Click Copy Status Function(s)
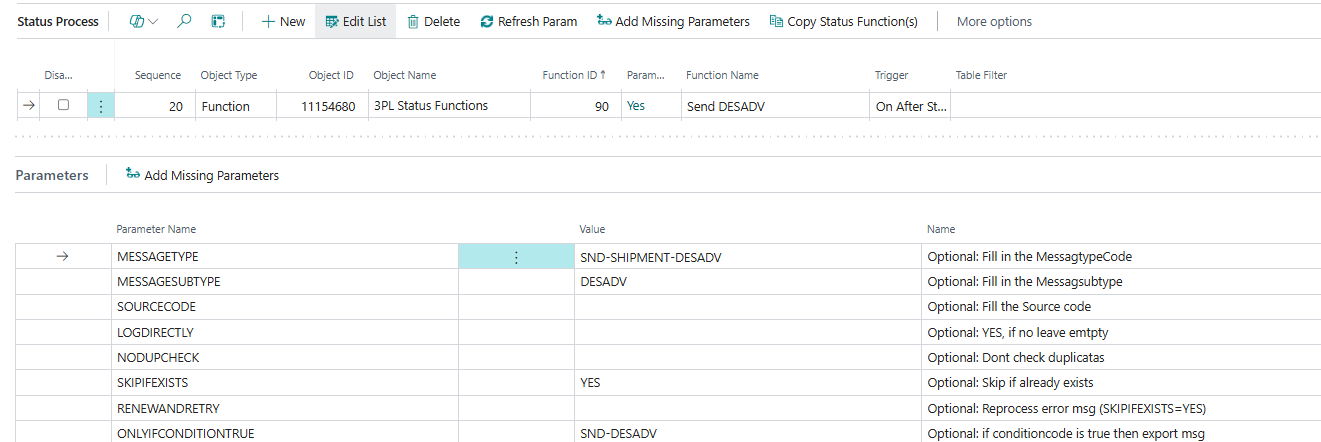Viewport: 1321px width, 442px height. [843, 21]
